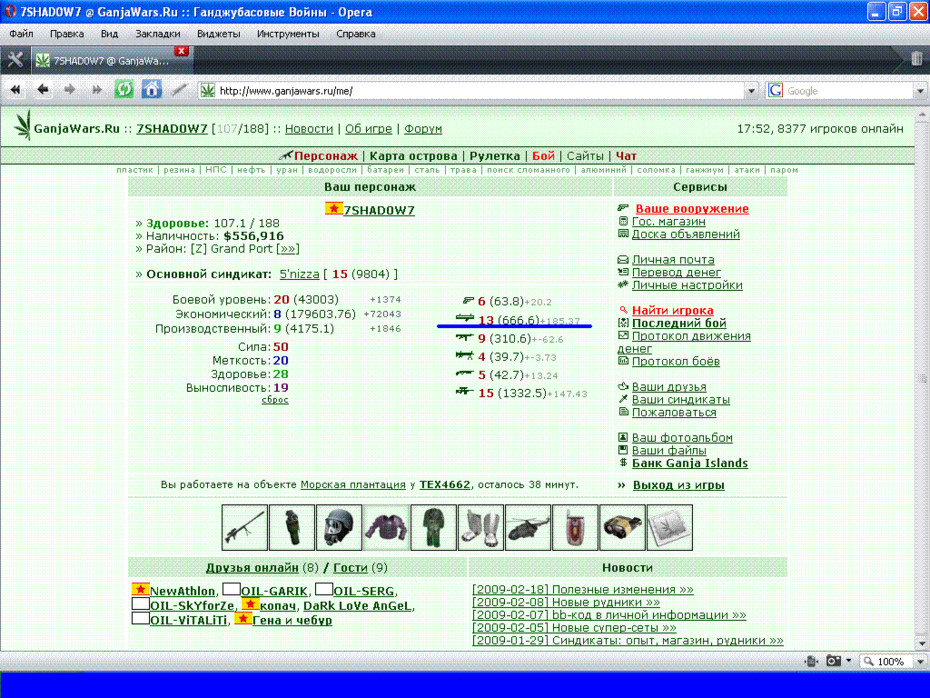The image size is (930, 698).
Task: Expand the camera icon dropdown arrow in status bar
Action: (849, 661)
